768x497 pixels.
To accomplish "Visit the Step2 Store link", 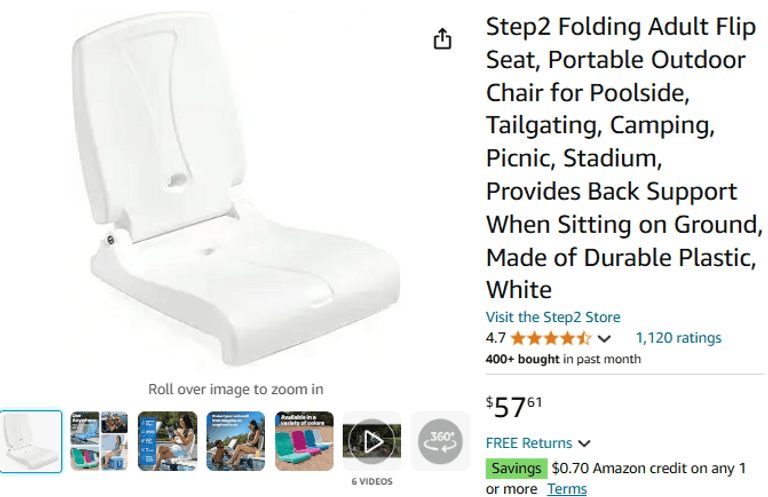I will [x=553, y=317].
